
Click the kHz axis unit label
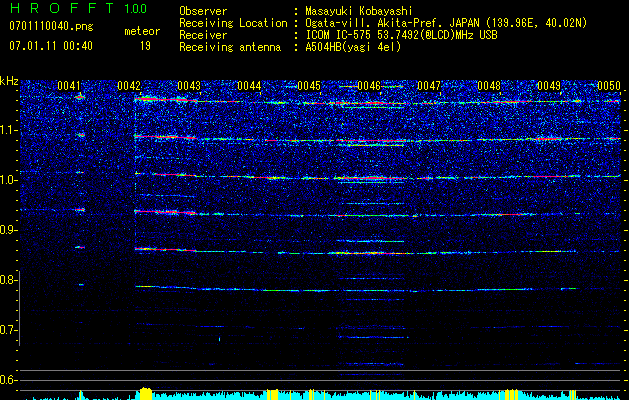[x=9, y=81]
